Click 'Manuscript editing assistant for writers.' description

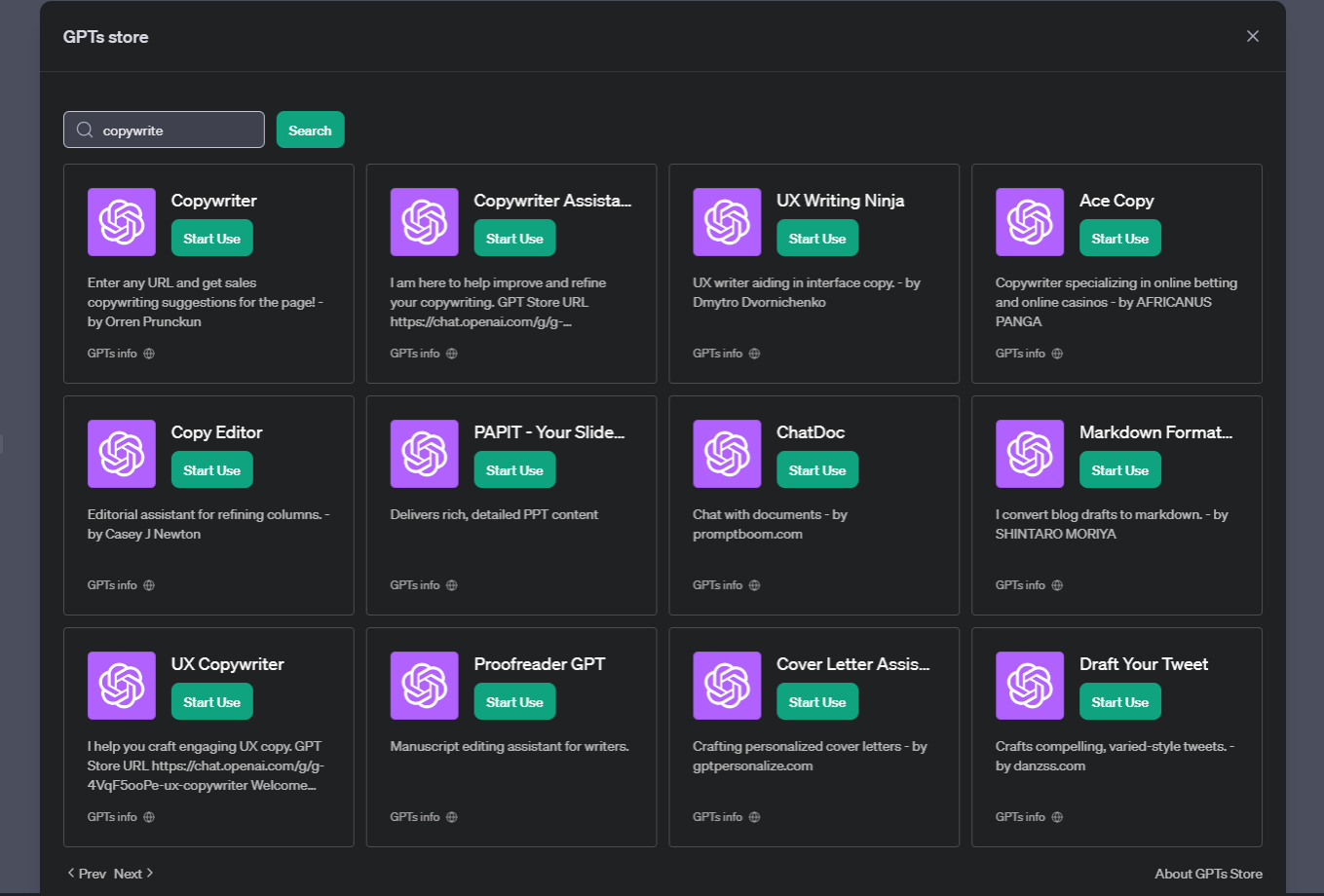pyautogui.click(x=510, y=746)
